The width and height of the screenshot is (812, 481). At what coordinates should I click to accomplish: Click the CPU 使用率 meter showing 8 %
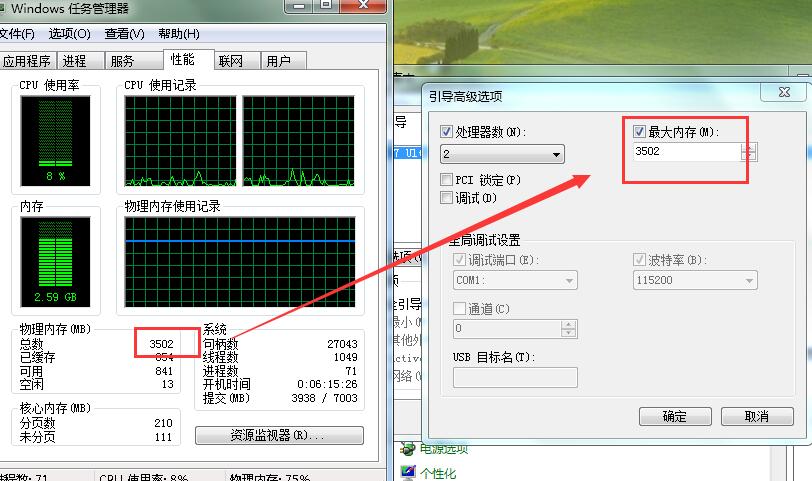pos(55,141)
